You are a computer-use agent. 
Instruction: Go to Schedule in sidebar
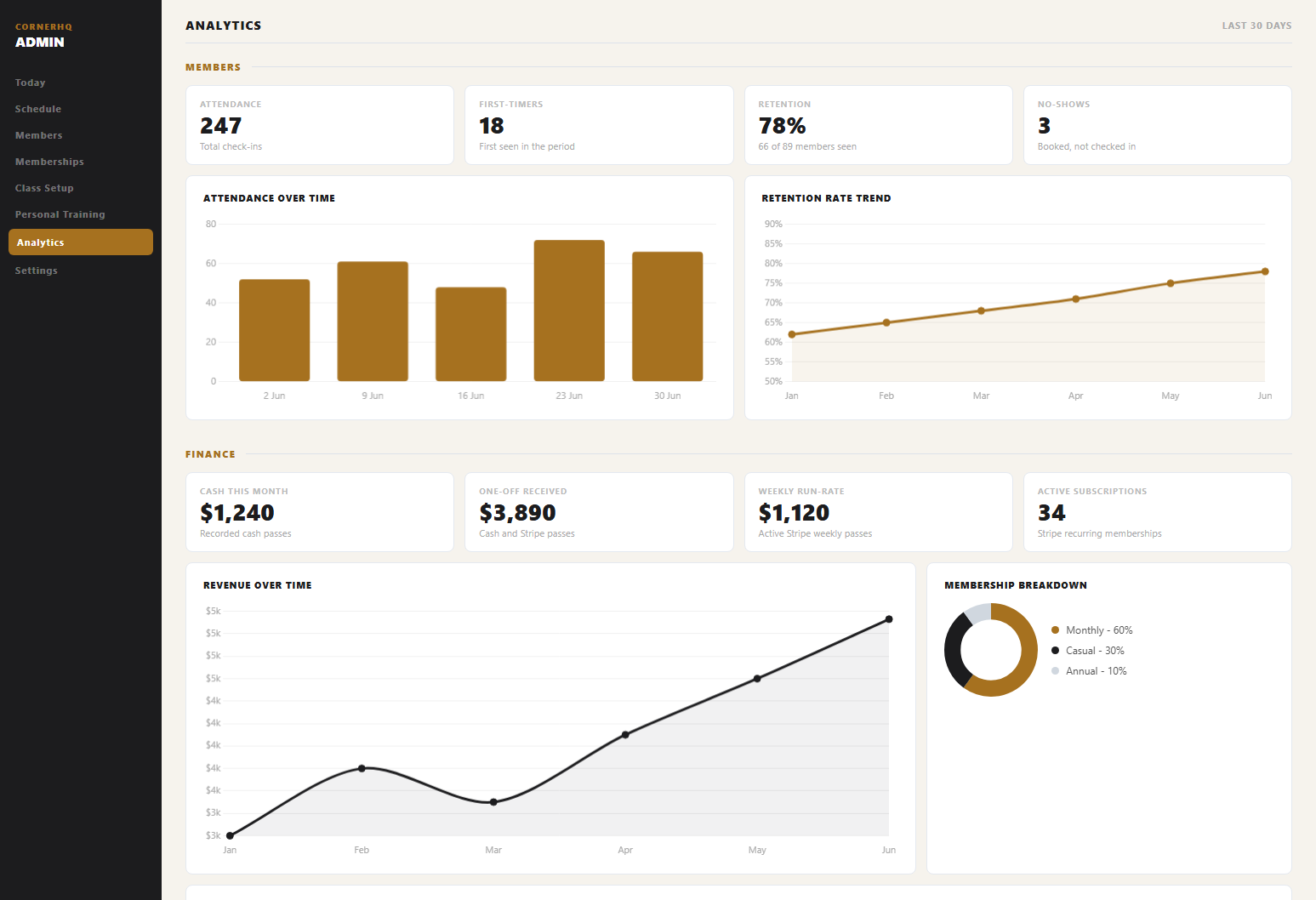[x=37, y=109]
